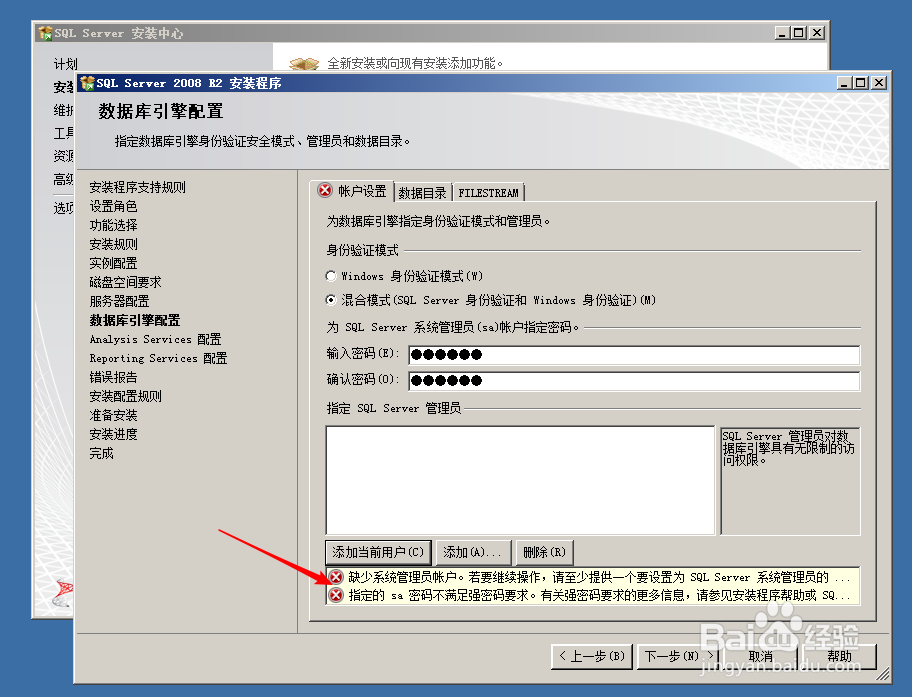Select 安装程序支持规则 step in sidebar
The width and height of the screenshot is (912, 697).
click(137, 187)
